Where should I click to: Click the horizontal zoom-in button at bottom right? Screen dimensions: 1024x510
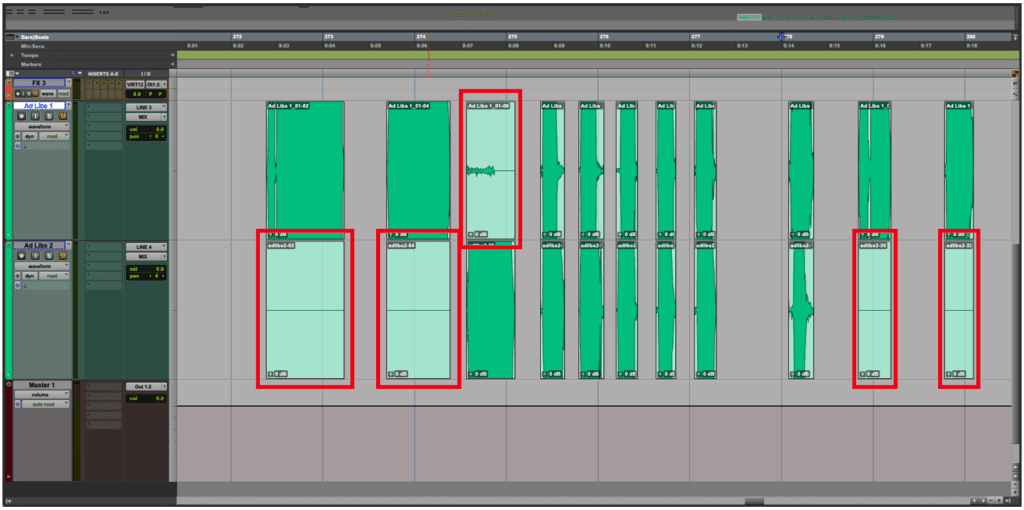[x=999, y=500]
